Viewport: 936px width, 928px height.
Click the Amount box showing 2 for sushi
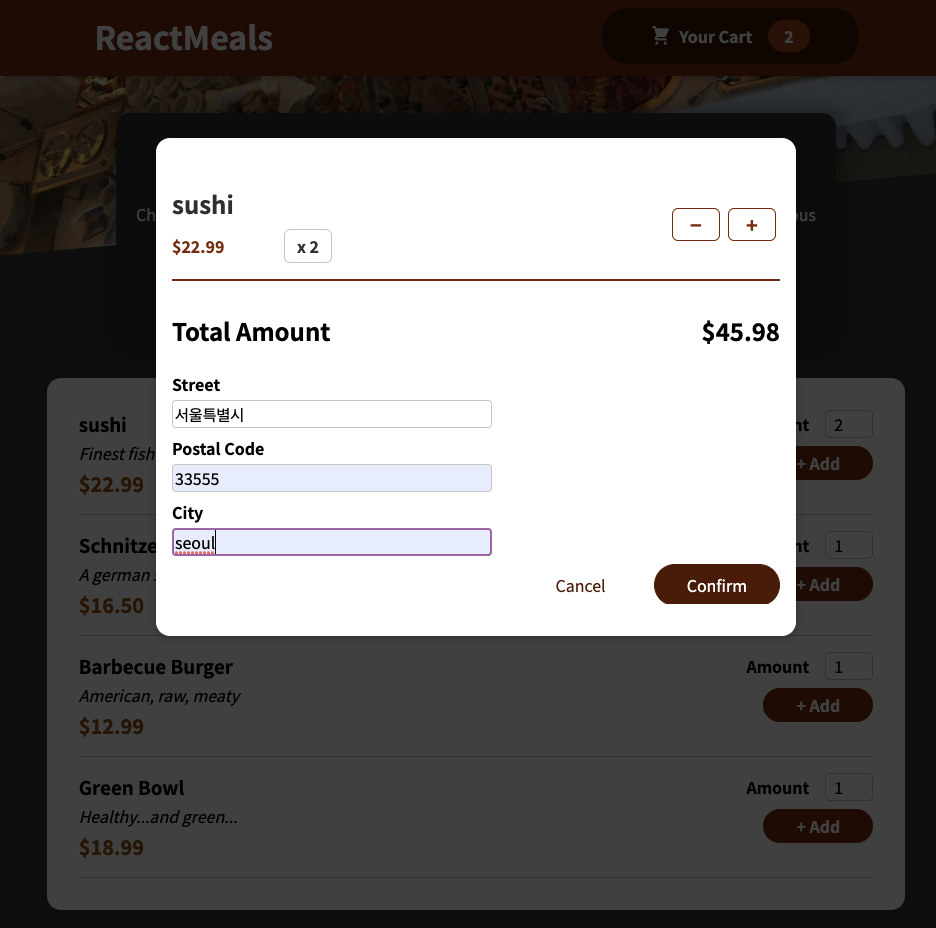coord(848,424)
